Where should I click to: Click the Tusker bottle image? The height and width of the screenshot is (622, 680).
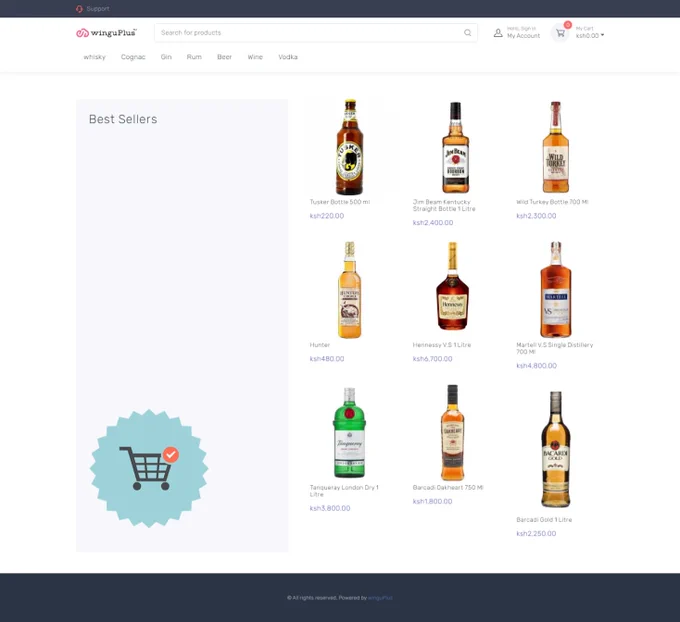350,147
